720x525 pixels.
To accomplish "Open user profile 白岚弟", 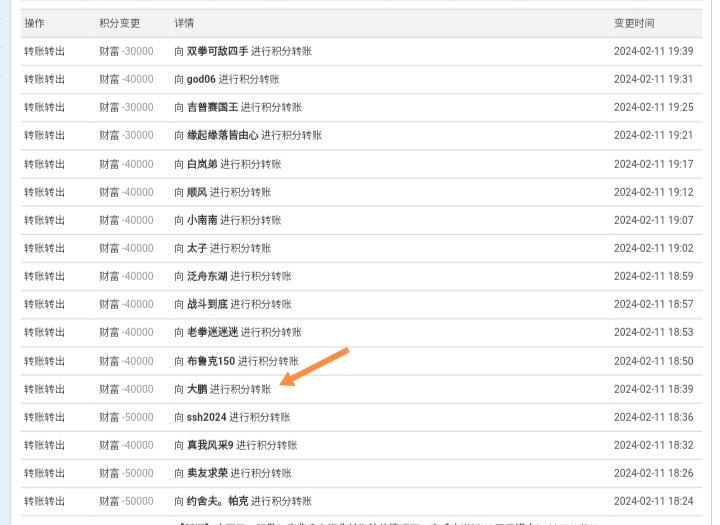I will coord(202,164).
